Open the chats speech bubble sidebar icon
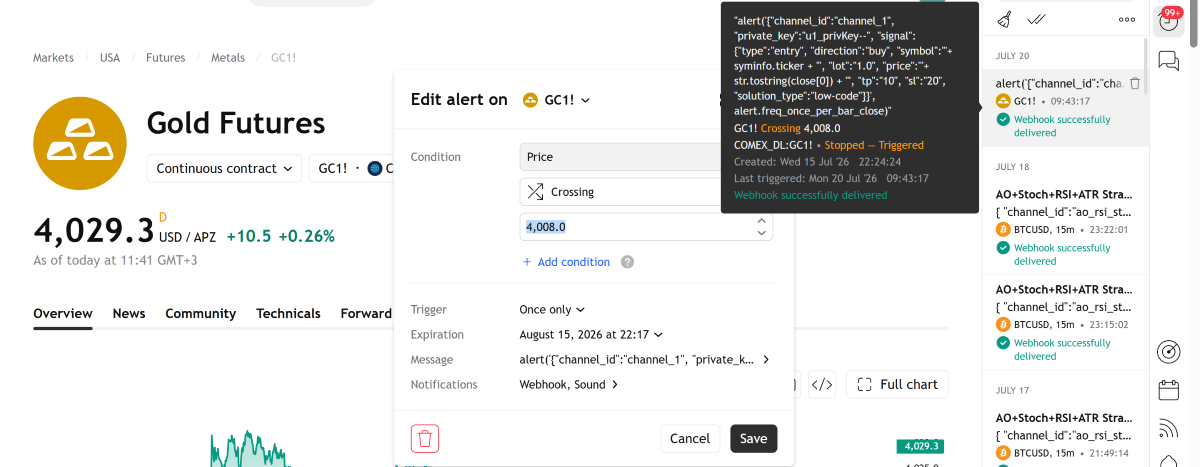1200x467 pixels. pyautogui.click(x=1168, y=61)
